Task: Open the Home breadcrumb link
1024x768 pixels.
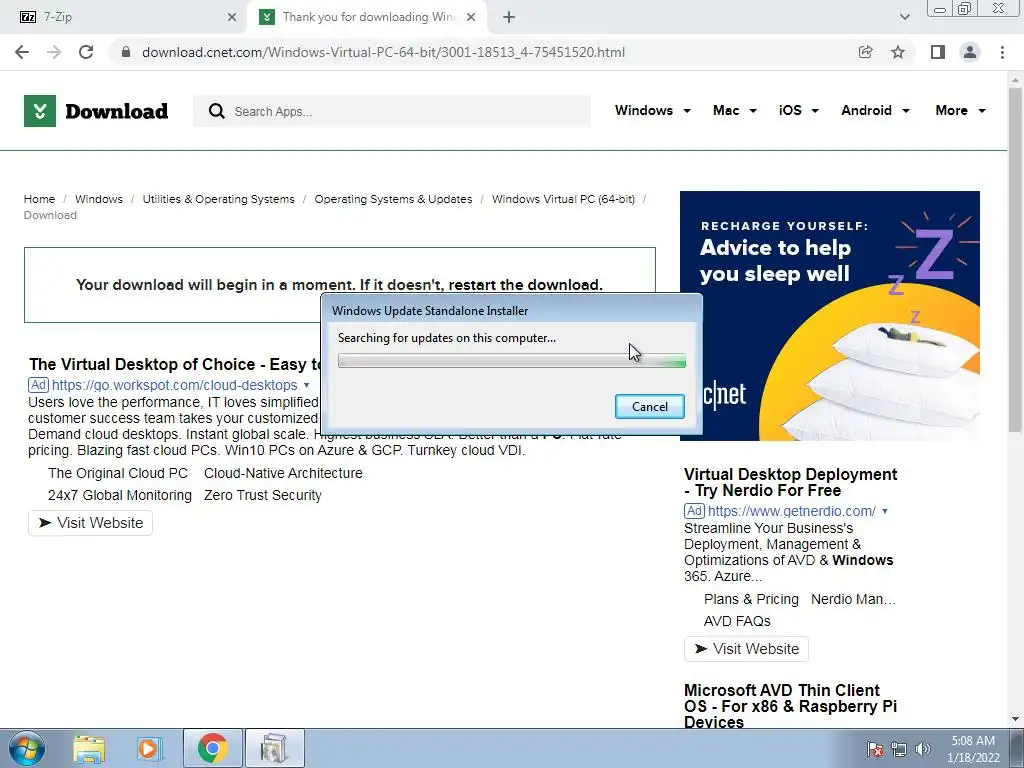Action: pyautogui.click(x=39, y=199)
